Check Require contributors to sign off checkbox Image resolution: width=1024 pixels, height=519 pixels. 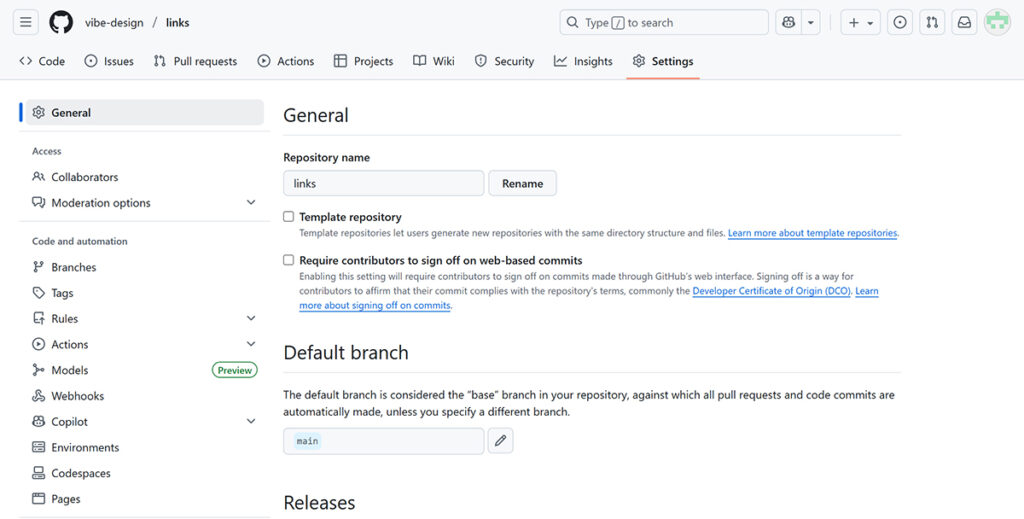(289, 260)
